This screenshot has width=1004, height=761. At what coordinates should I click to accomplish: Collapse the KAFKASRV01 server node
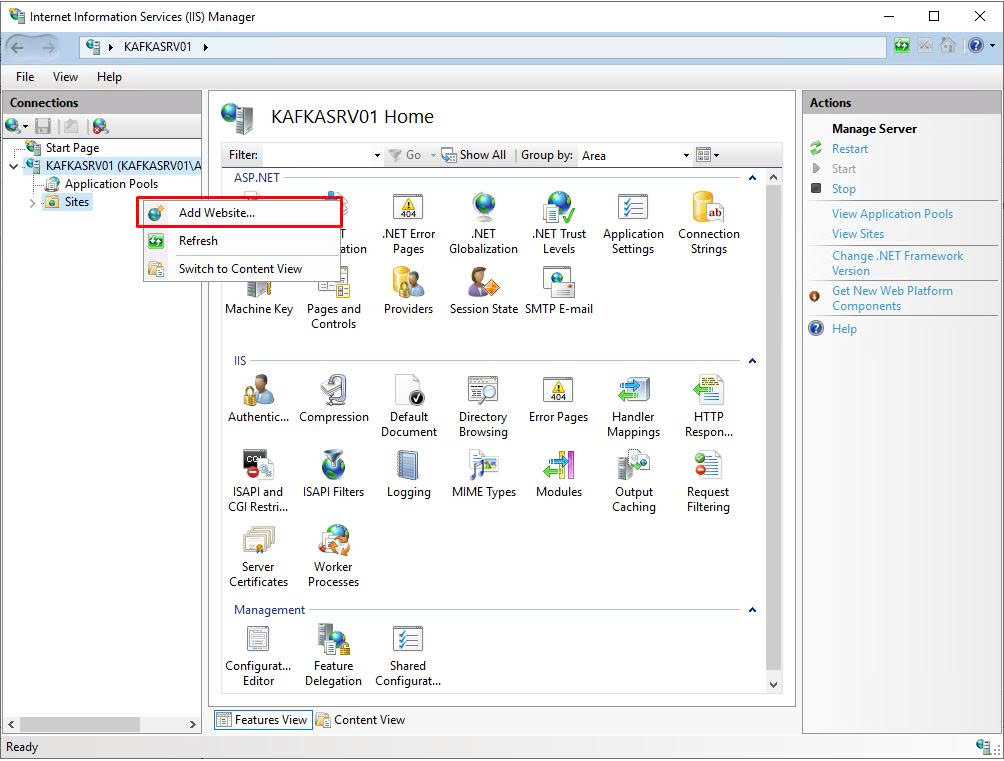pyautogui.click(x=13, y=167)
